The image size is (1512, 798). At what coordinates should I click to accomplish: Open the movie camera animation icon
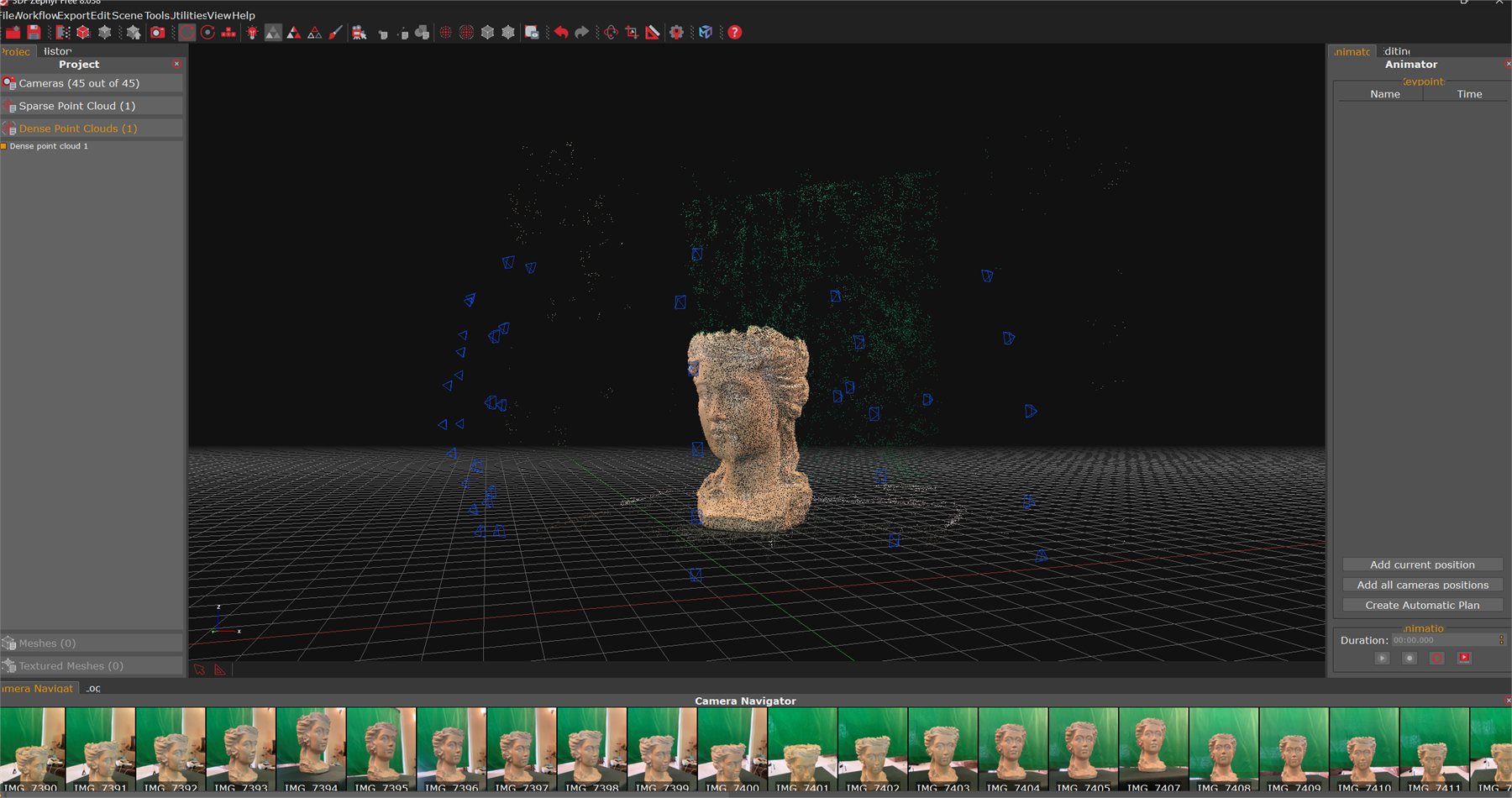tap(360, 32)
